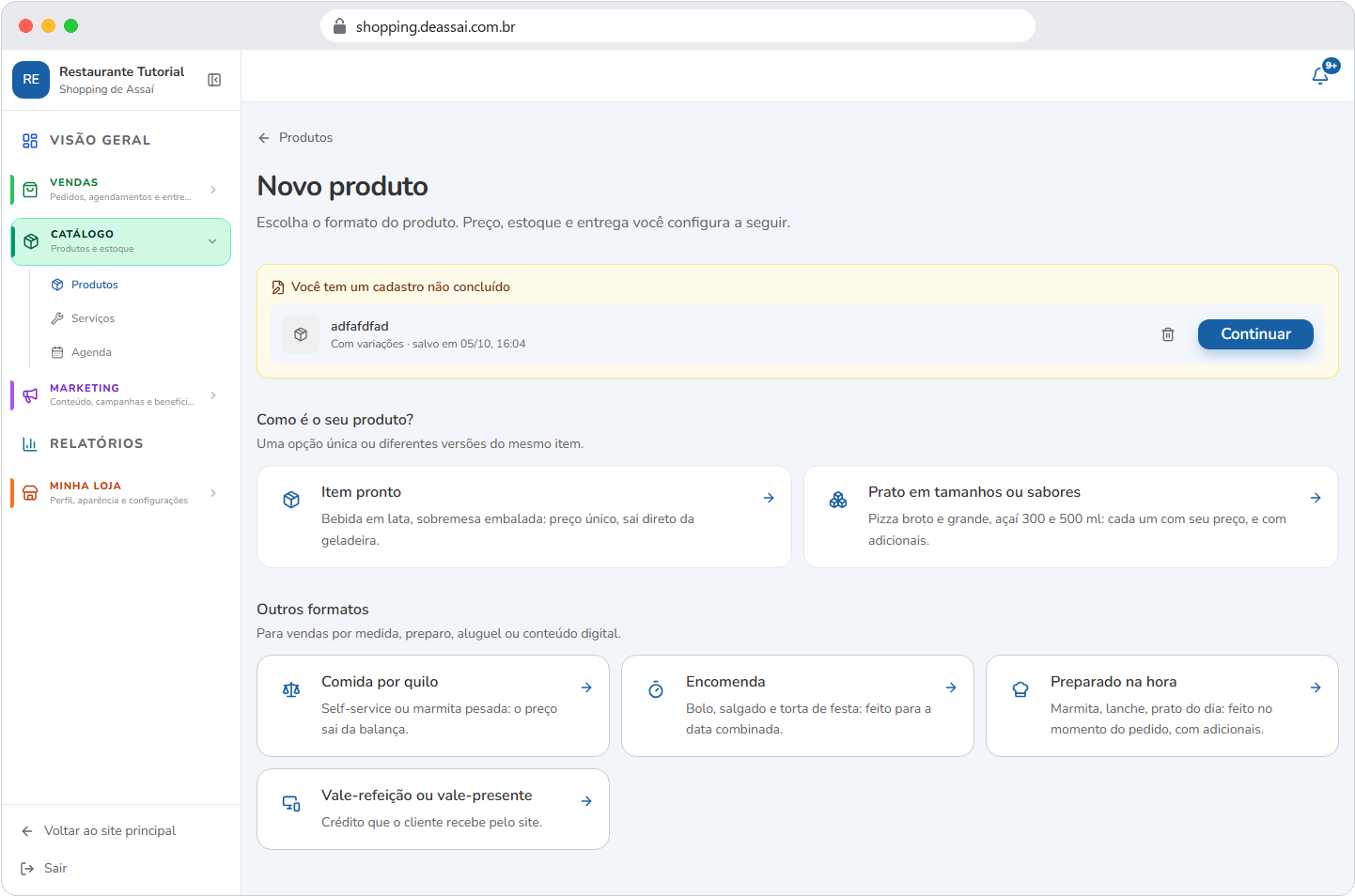Click the Prato em tamanhos cubes icon
The height and width of the screenshot is (896, 1355).
click(x=838, y=500)
